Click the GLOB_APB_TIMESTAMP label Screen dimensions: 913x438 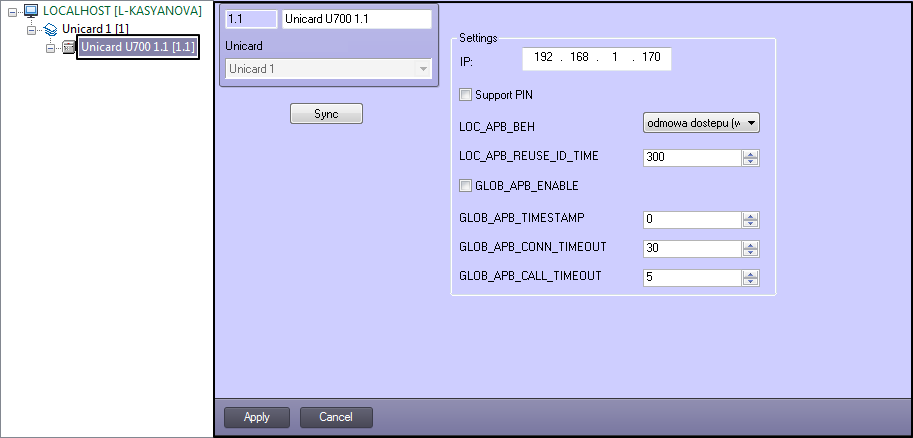click(522, 218)
